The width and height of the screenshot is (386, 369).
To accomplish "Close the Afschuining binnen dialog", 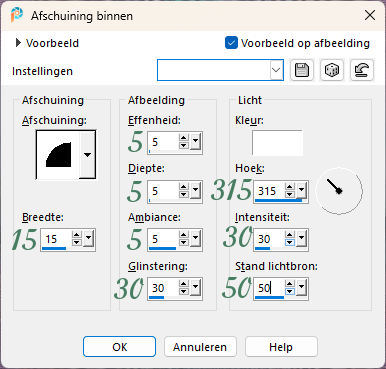I will [x=370, y=15].
